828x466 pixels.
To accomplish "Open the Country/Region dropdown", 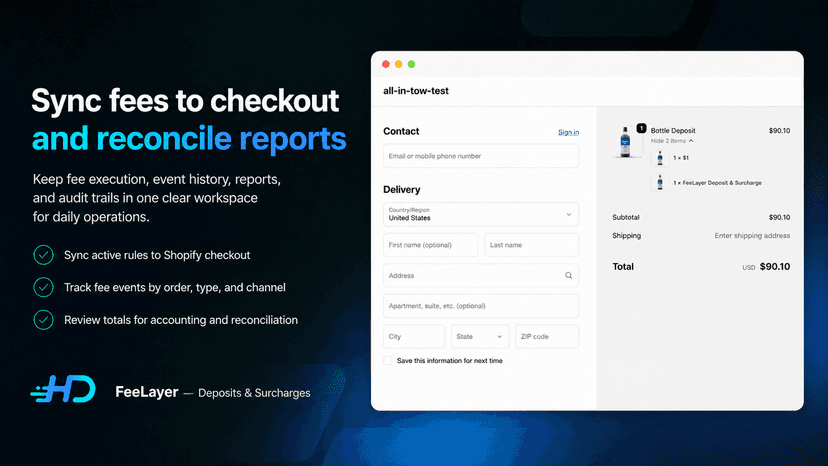I will click(481, 214).
